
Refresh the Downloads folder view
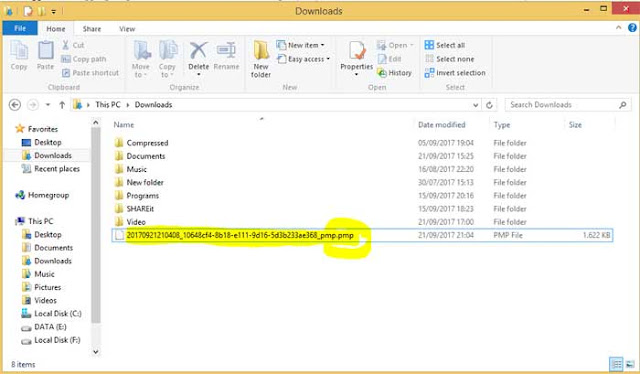pos(489,105)
